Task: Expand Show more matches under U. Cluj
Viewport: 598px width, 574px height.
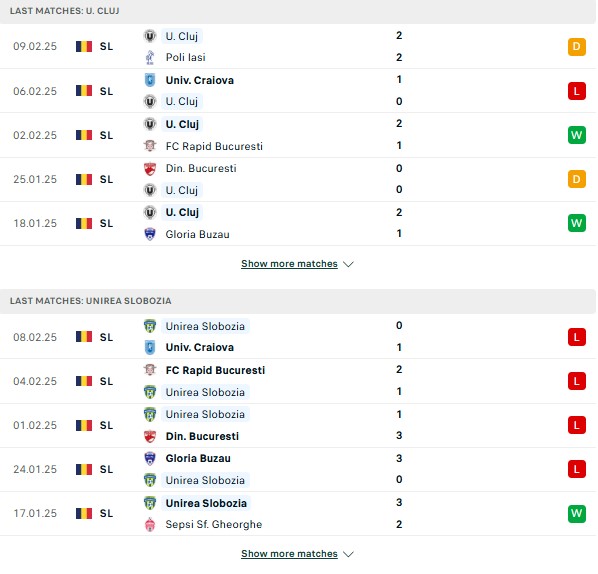Action: [x=289, y=264]
